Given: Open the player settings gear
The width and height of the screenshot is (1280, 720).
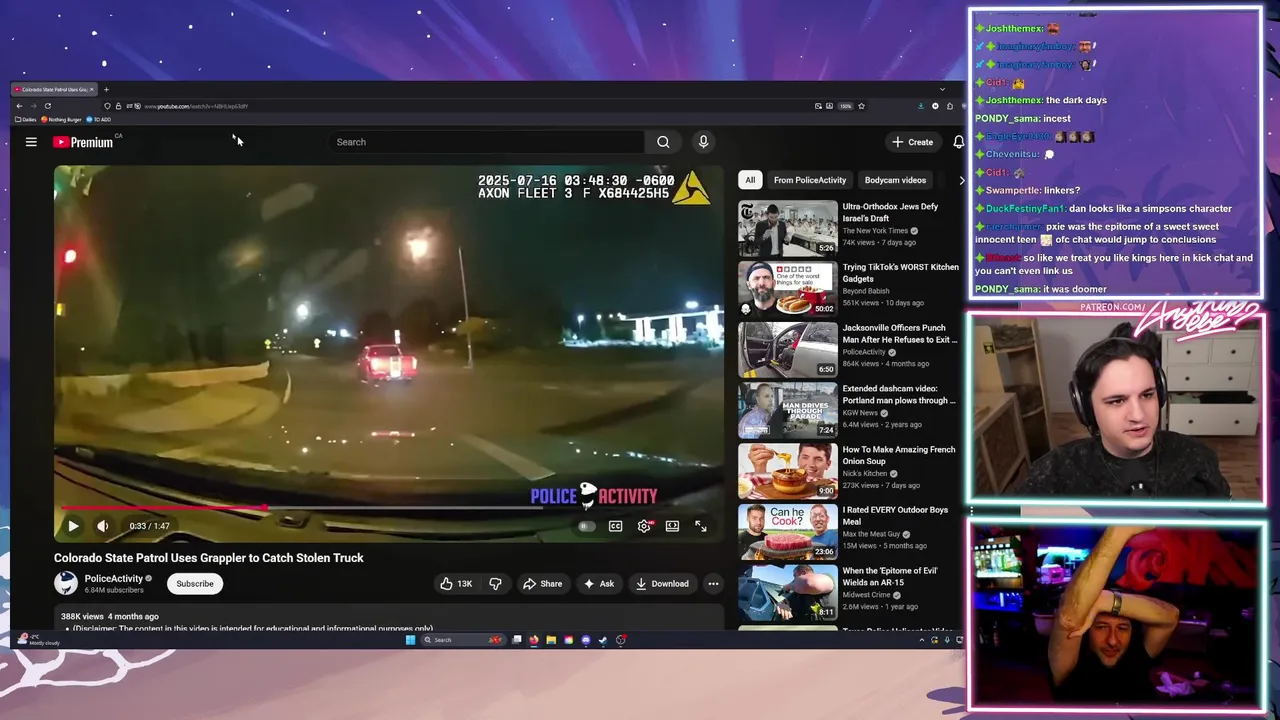Looking at the screenshot, I should click(645, 526).
